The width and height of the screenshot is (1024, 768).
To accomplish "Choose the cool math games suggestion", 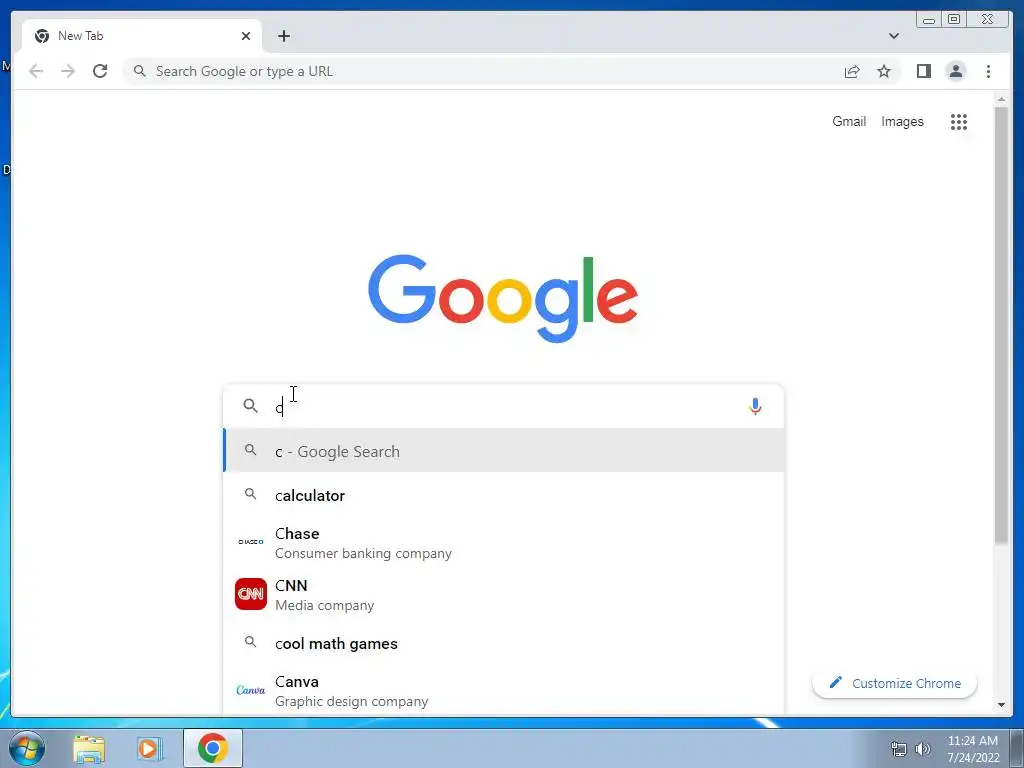I will [x=504, y=643].
